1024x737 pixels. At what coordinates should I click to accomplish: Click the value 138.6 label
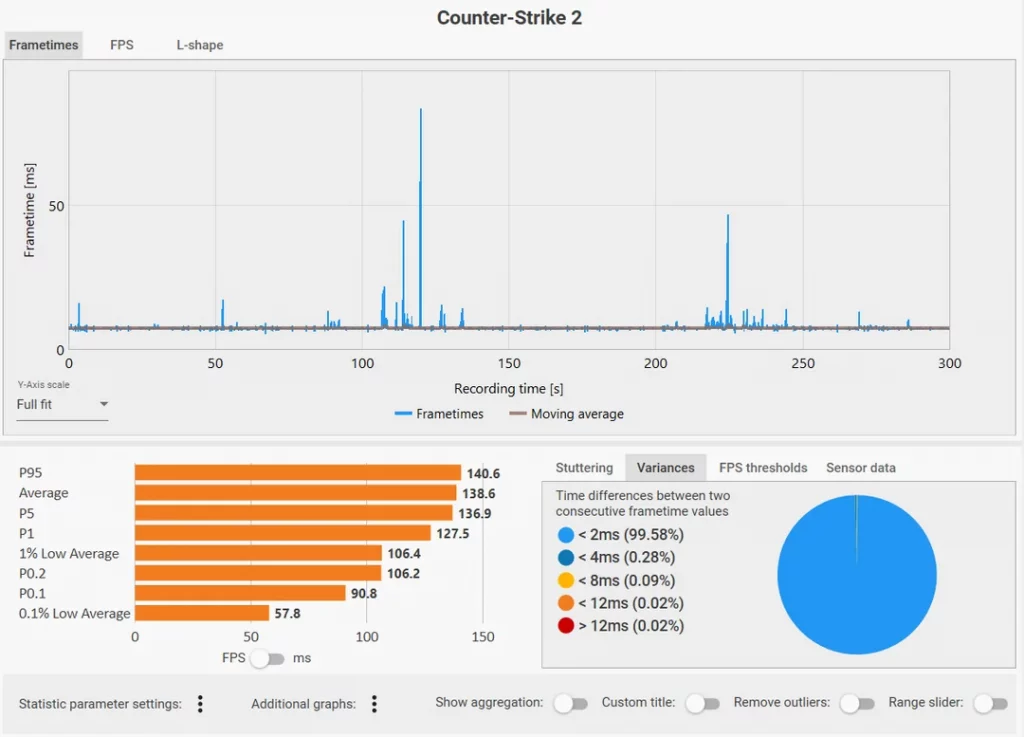coord(479,494)
